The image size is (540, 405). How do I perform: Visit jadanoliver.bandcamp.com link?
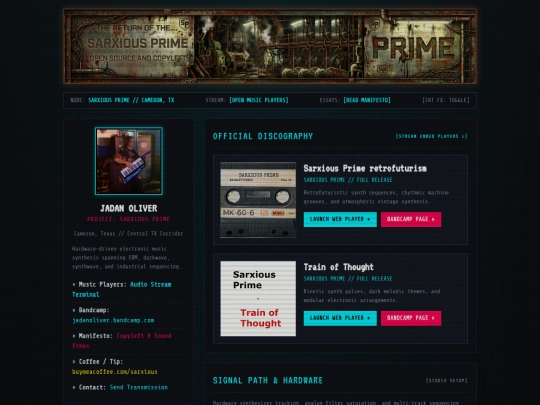(x=113, y=320)
